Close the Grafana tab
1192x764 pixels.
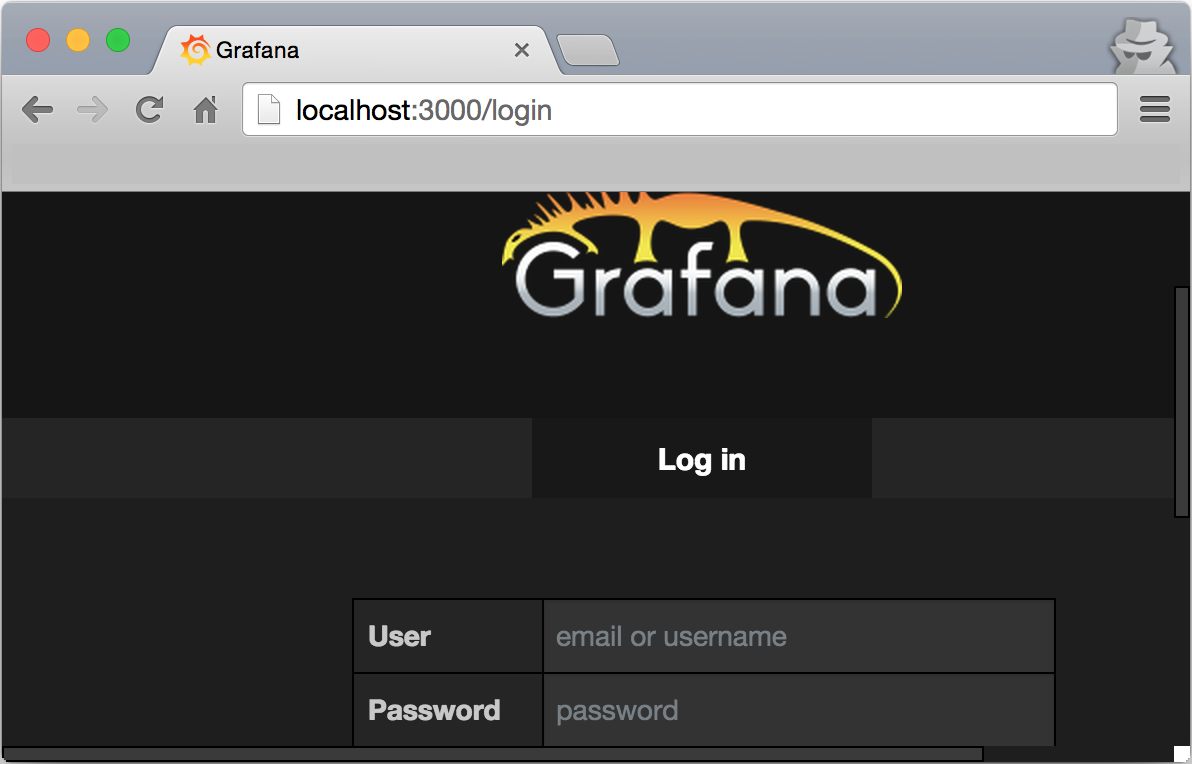pos(522,50)
